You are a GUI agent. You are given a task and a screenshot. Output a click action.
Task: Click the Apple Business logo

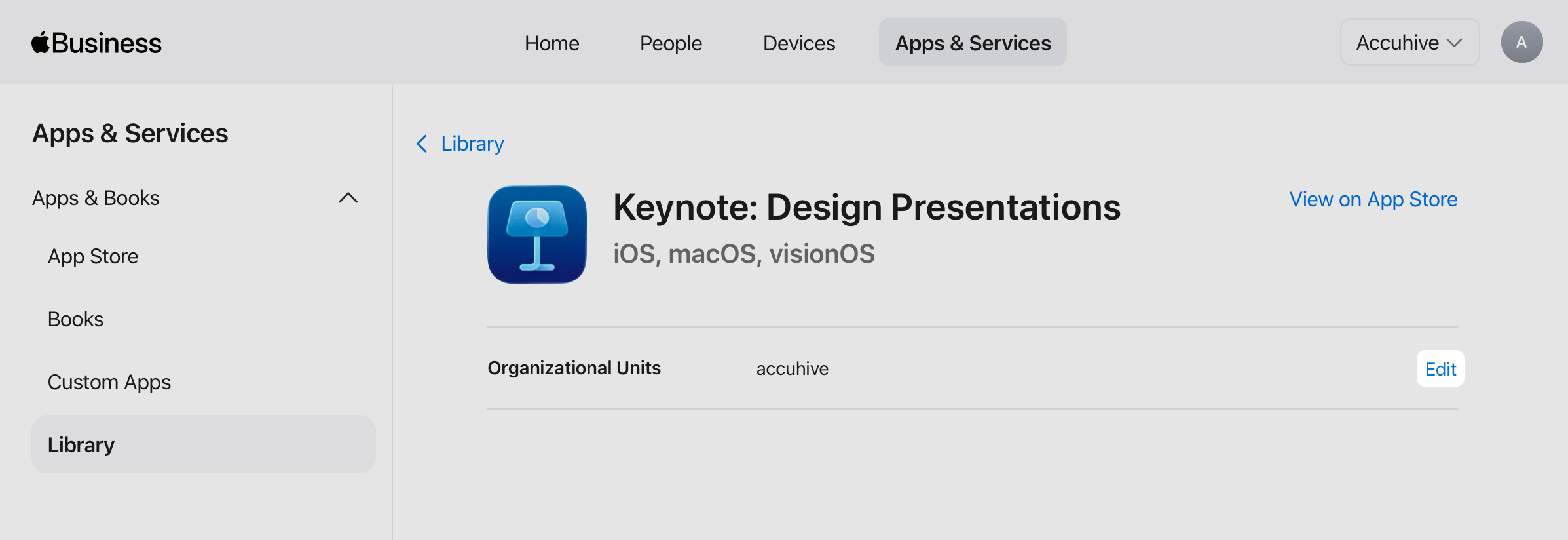pyautogui.click(x=96, y=43)
